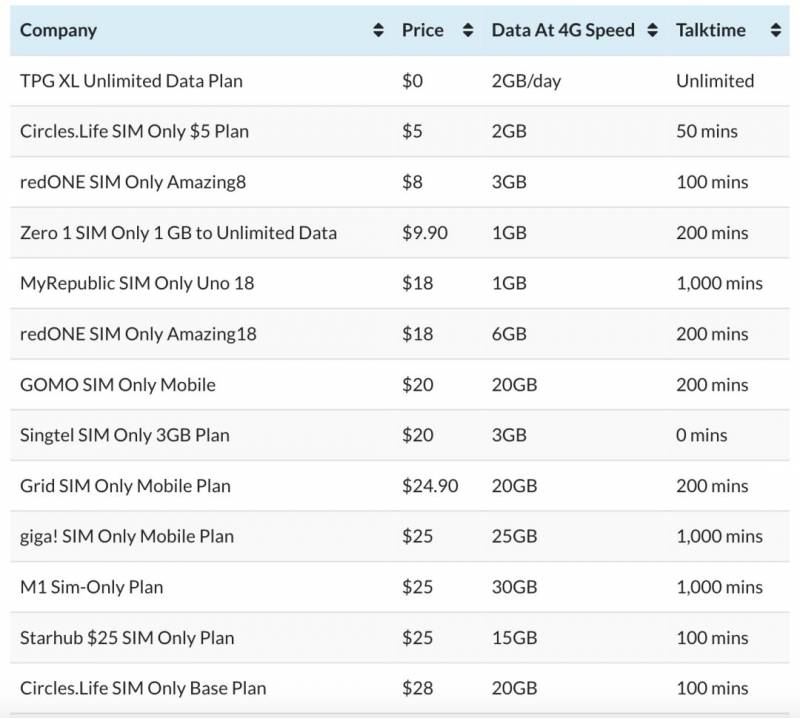Click the M1 Sim-Only Plan row
The width and height of the screenshot is (800, 718).
(x=91, y=587)
